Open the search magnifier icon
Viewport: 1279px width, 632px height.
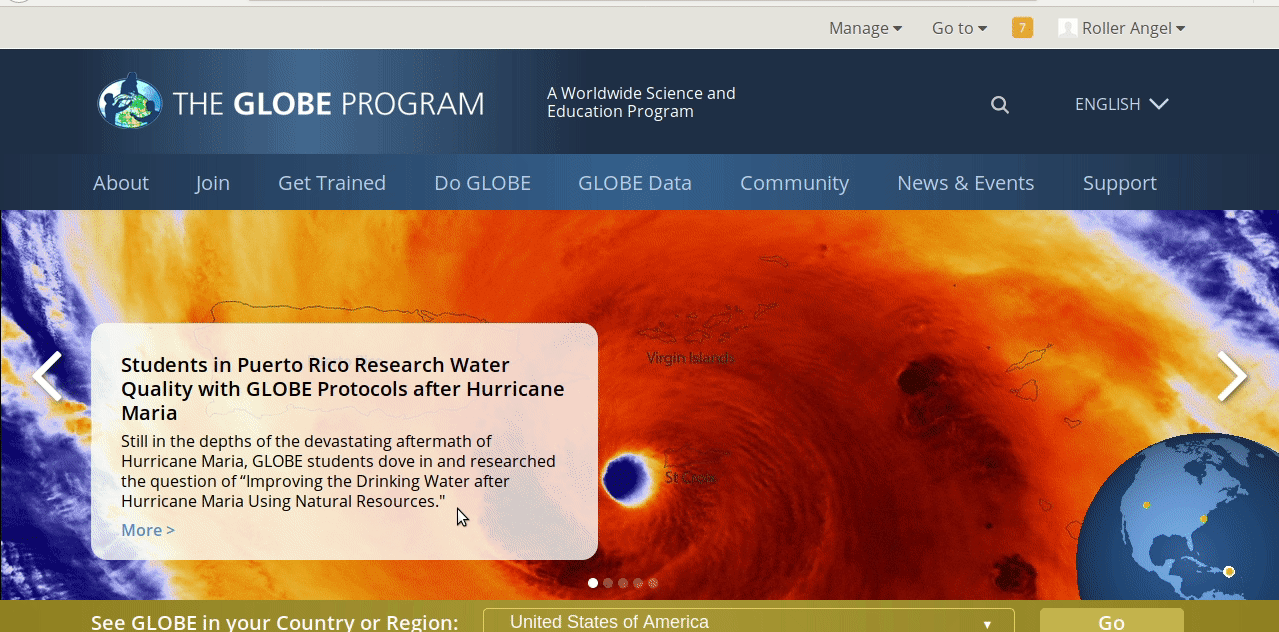(999, 104)
